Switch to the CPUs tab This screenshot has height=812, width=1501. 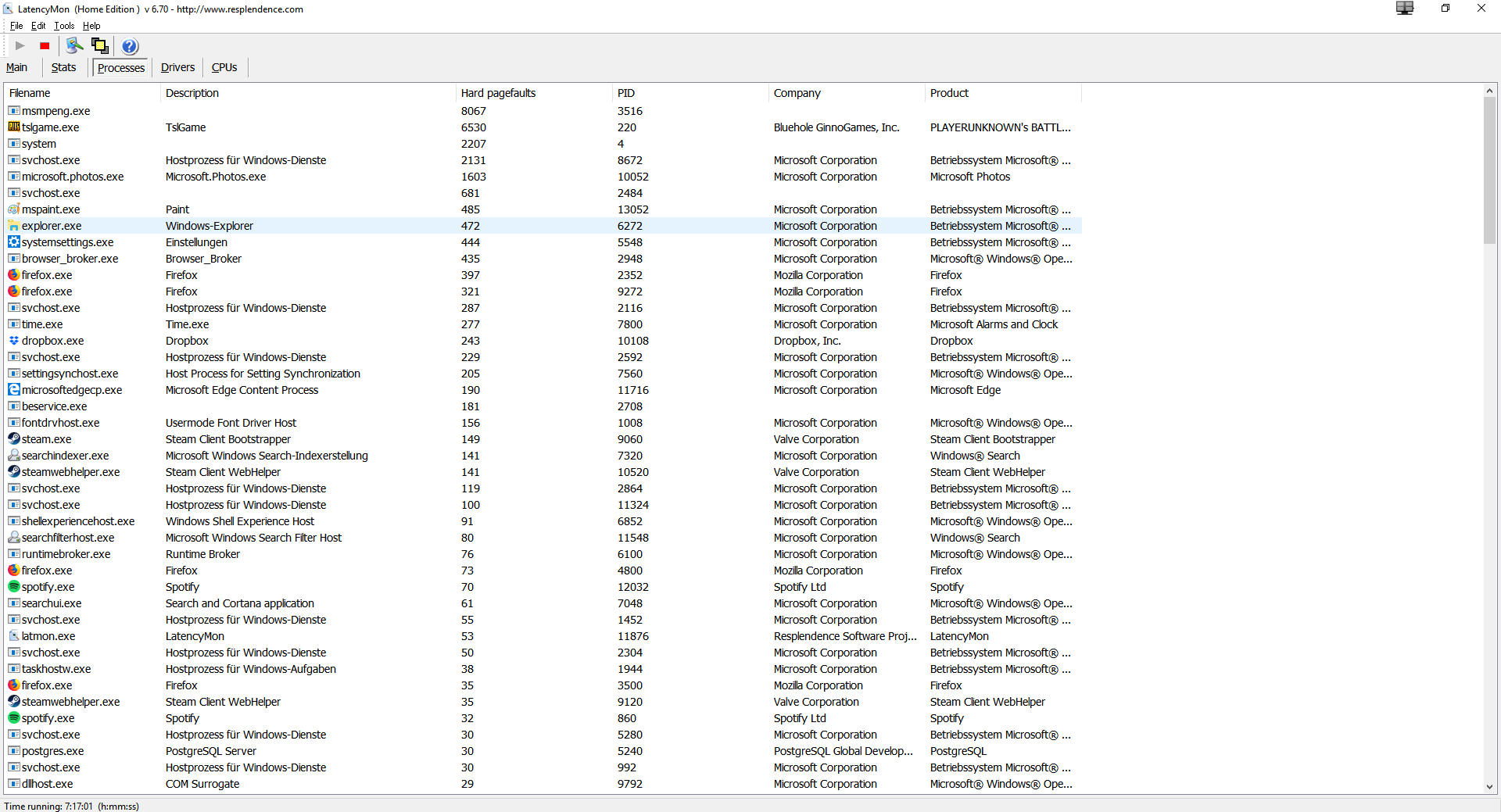pos(224,67)
